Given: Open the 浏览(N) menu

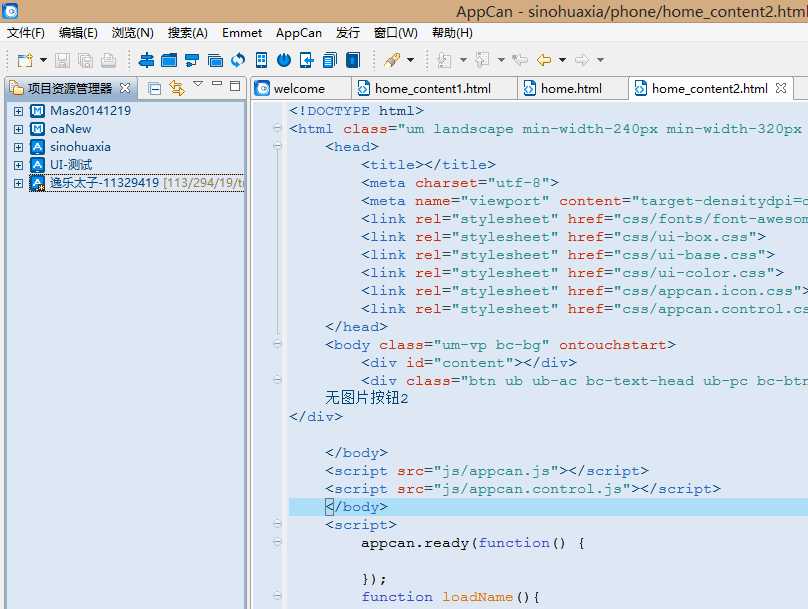Looking at the screenshot, I should pos(132,33).
